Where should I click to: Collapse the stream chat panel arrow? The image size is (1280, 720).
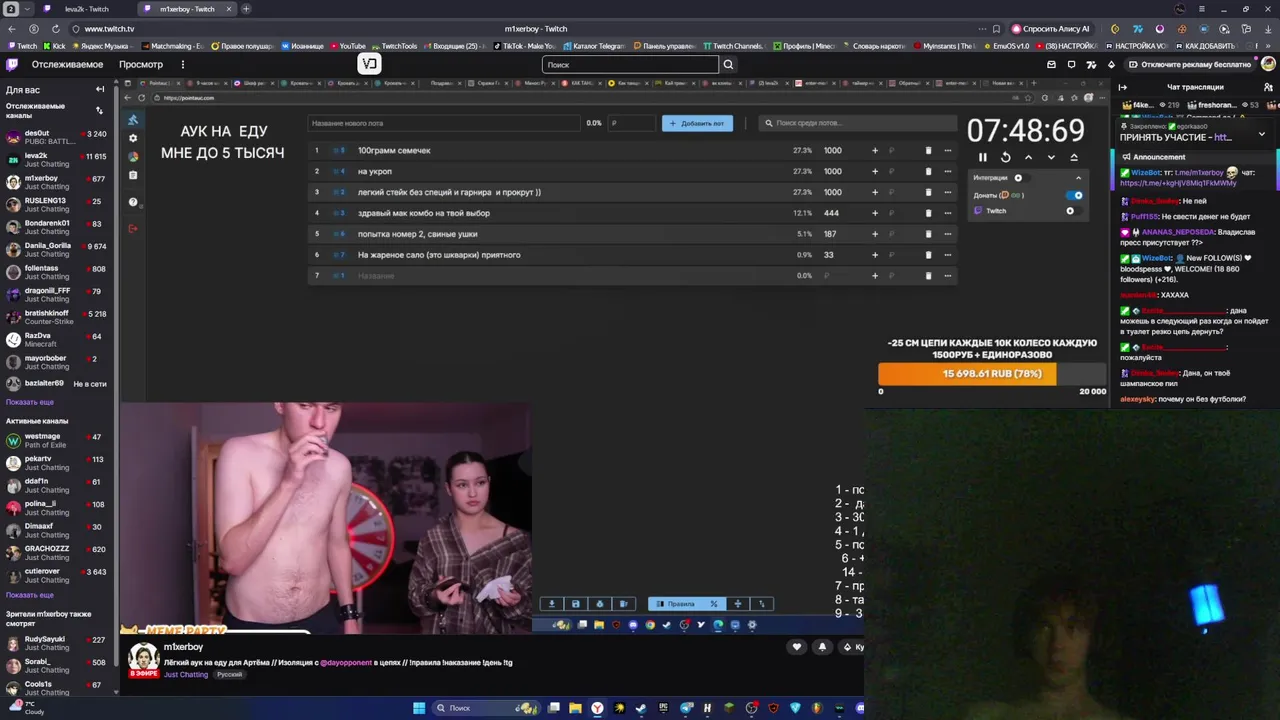coord(1122,87)
